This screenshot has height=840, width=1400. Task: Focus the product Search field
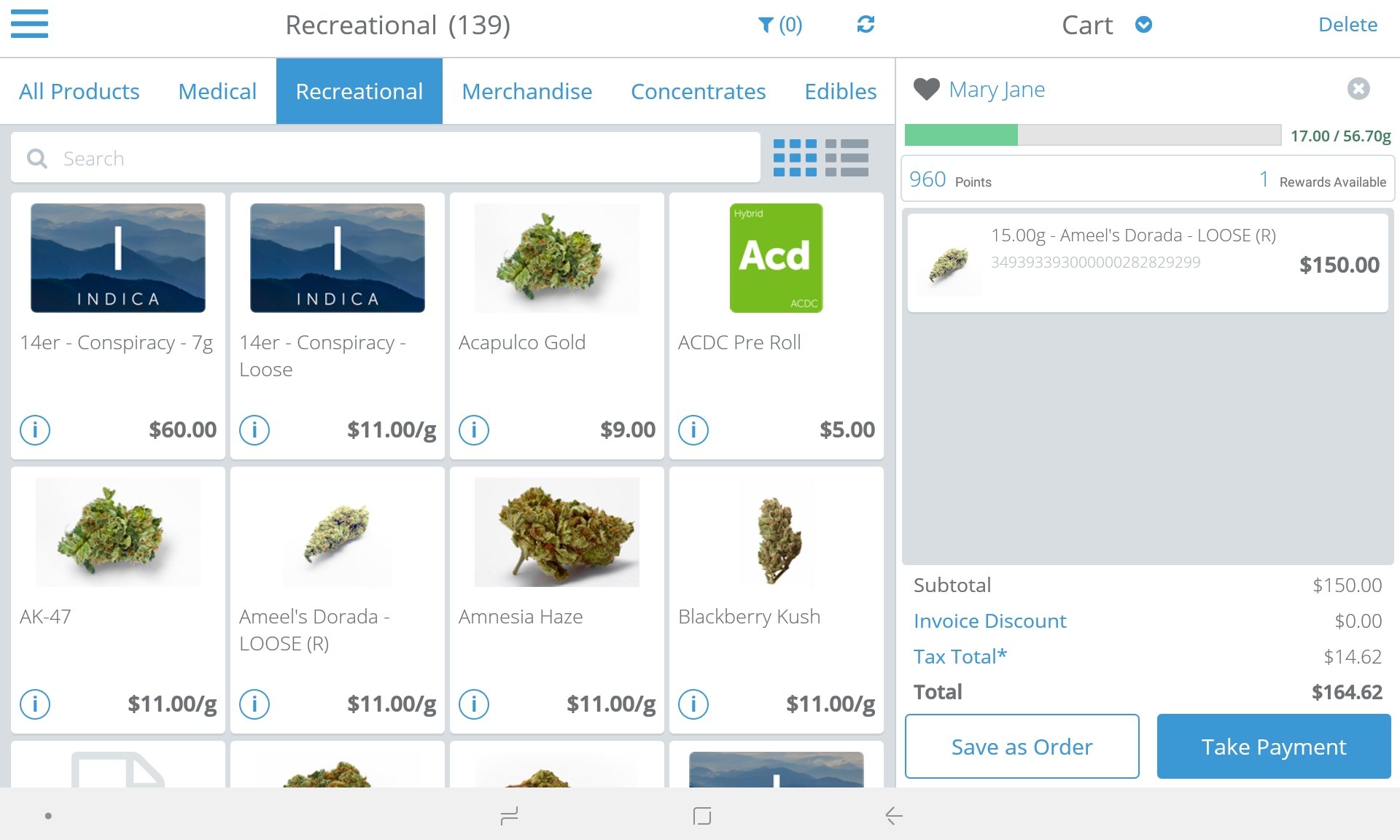(386, 158)
